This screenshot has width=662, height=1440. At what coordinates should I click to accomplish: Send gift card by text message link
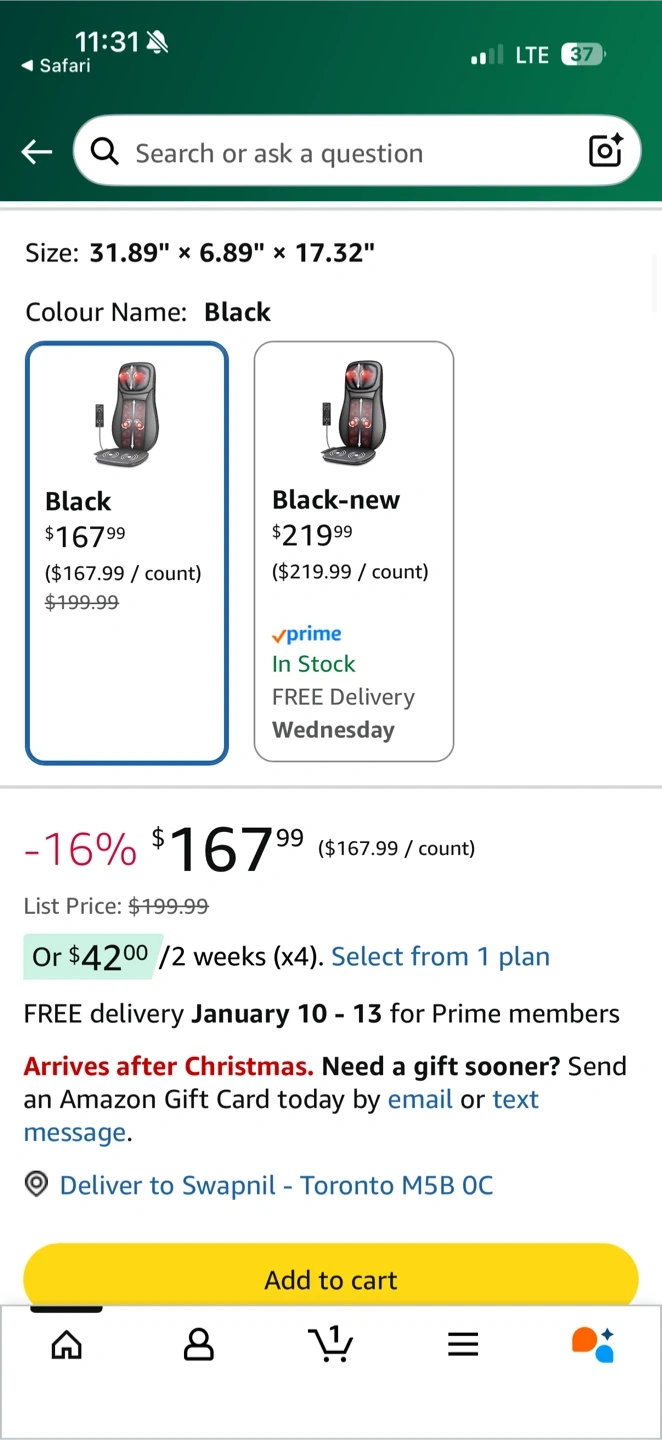pyautogui.click(x=515, y=1100)
